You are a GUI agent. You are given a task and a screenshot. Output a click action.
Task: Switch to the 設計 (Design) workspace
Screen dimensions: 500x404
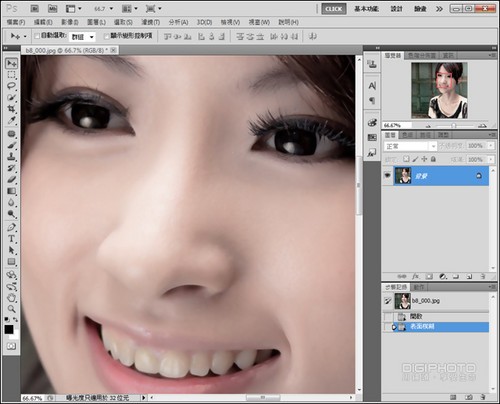tap(396, 9)
